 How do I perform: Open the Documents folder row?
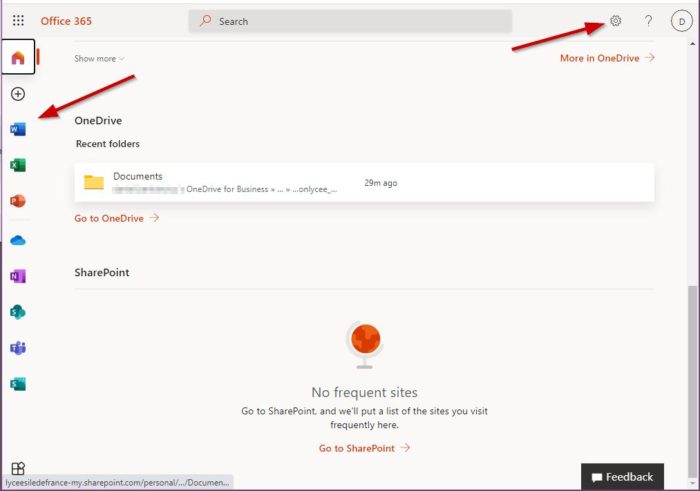(x=364, y=183)
